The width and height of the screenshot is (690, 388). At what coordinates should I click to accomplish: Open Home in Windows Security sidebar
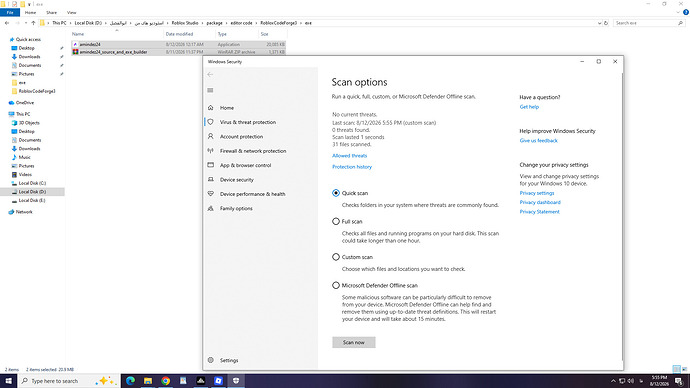click(x=227, y=108)
